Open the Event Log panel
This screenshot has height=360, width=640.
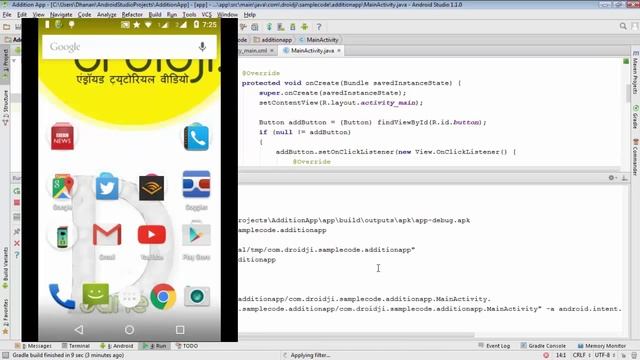[x=494, y=346]
